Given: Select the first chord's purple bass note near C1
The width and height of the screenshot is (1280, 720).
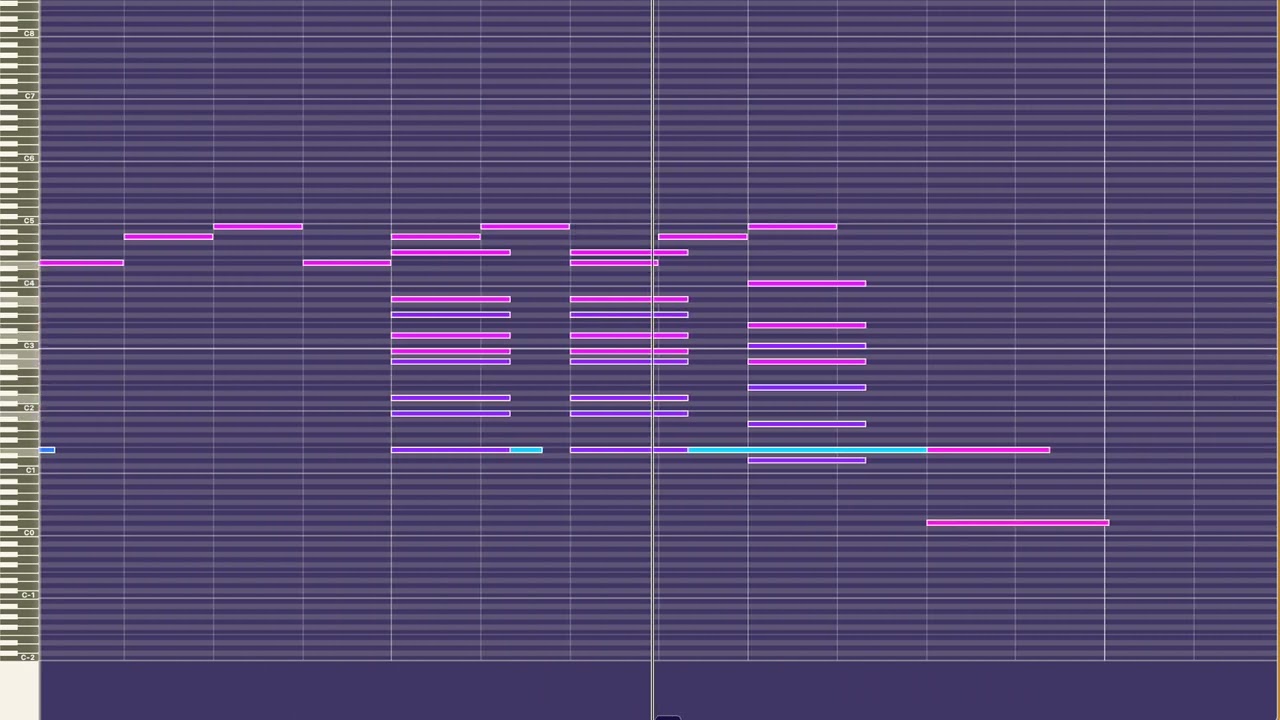Looking at the screenshot, I should pos(450,450).
